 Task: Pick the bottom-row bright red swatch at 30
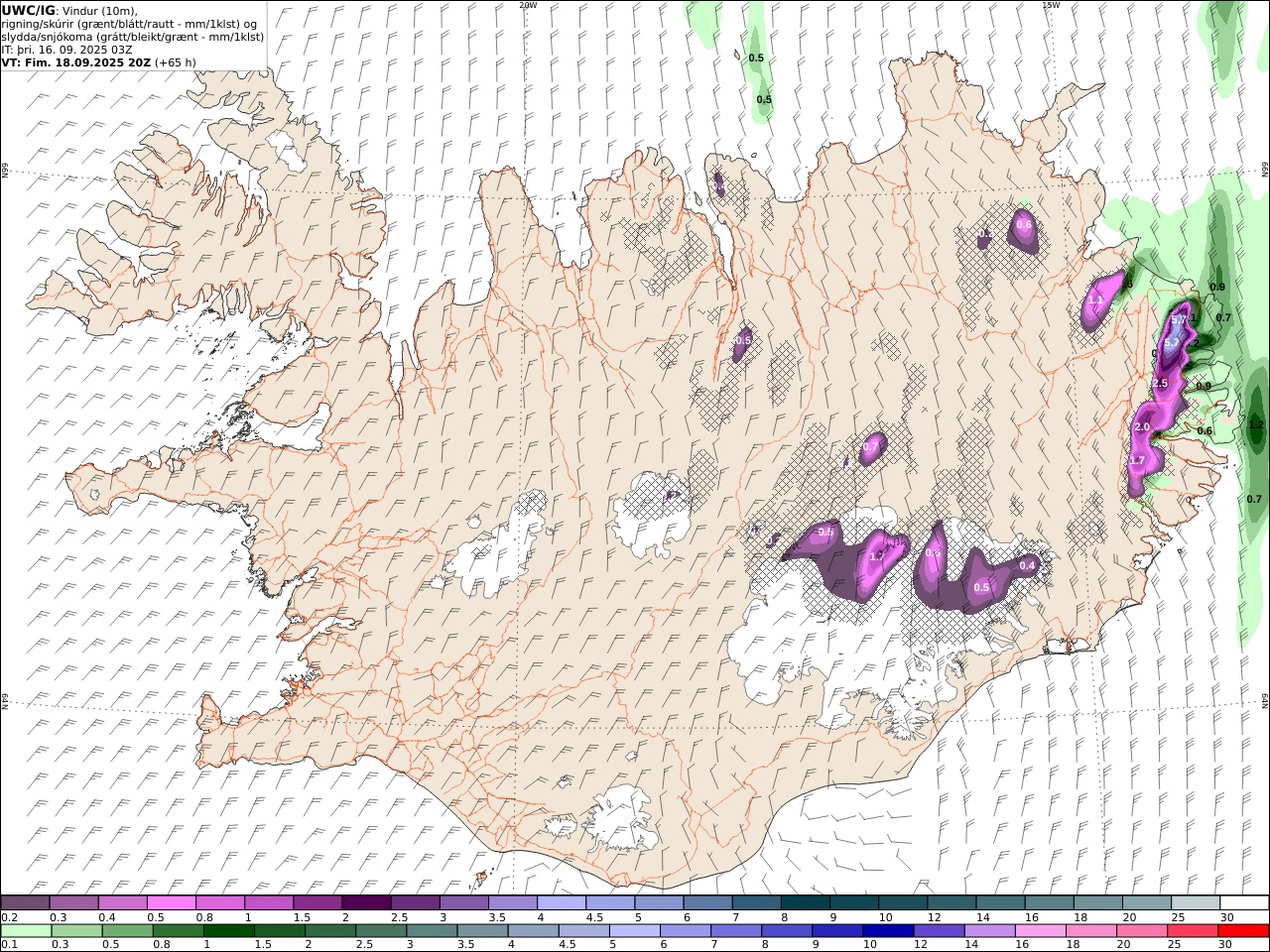(1243, 931)
